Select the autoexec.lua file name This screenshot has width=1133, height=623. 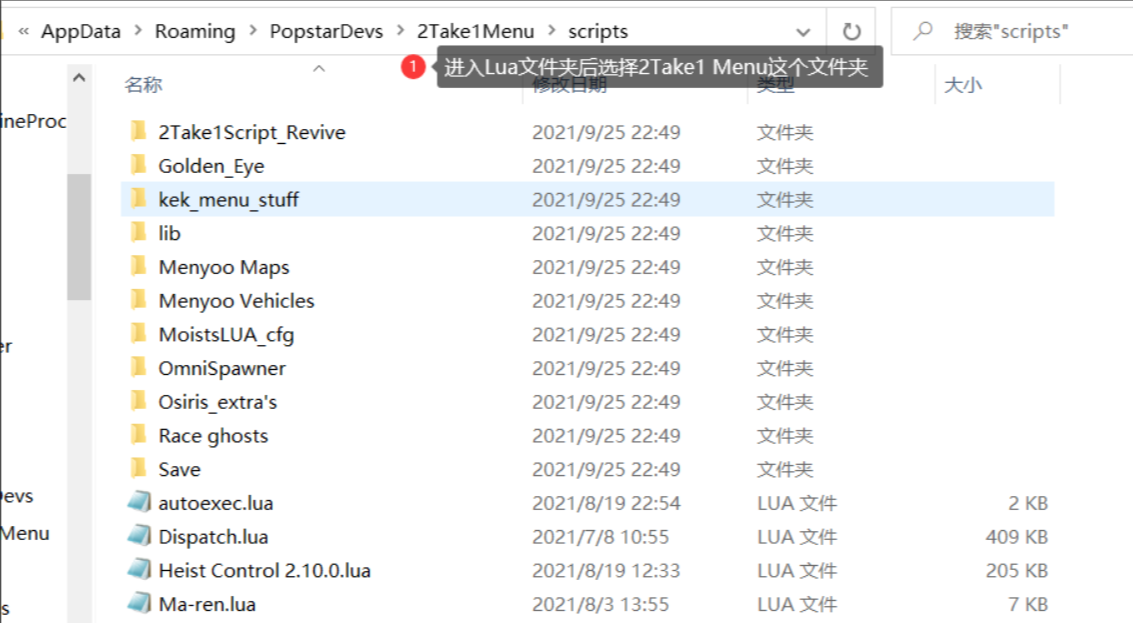215,503
